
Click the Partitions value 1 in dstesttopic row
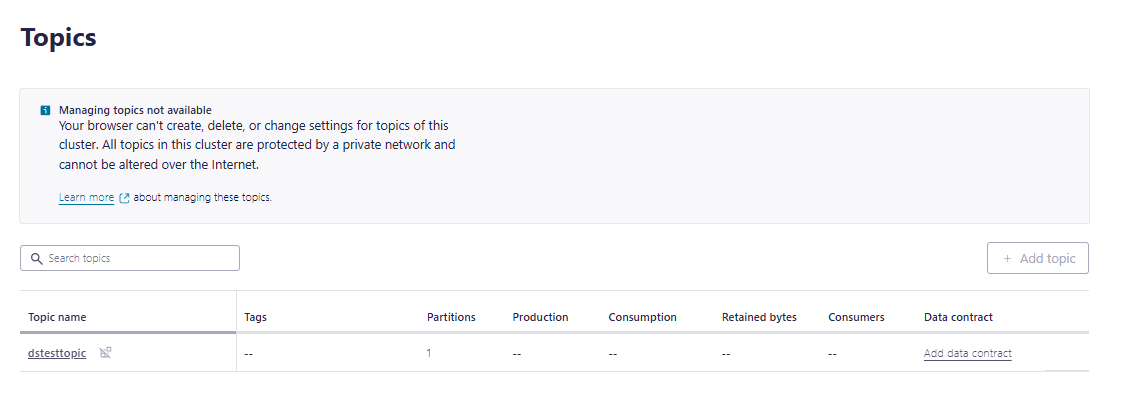coord(429,354)
